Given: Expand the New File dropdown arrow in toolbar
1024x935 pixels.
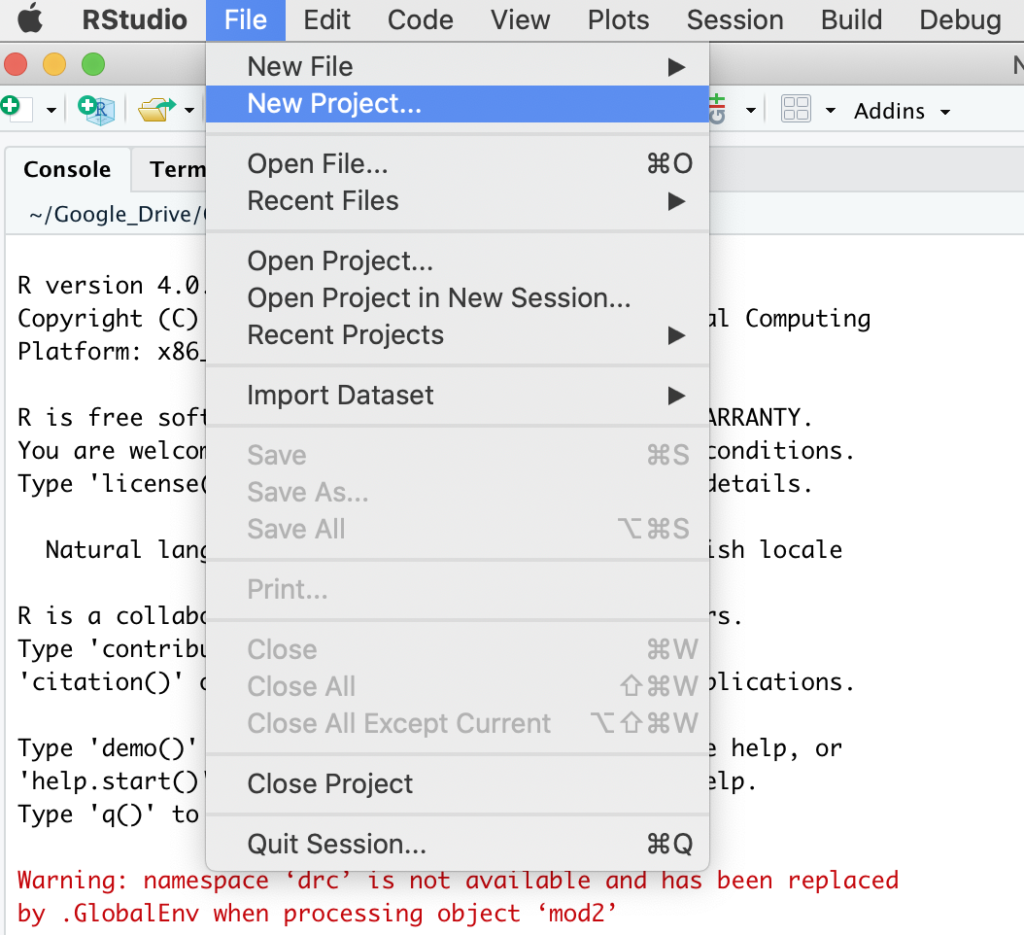Looking at the screenshot, I should [51, 110].
